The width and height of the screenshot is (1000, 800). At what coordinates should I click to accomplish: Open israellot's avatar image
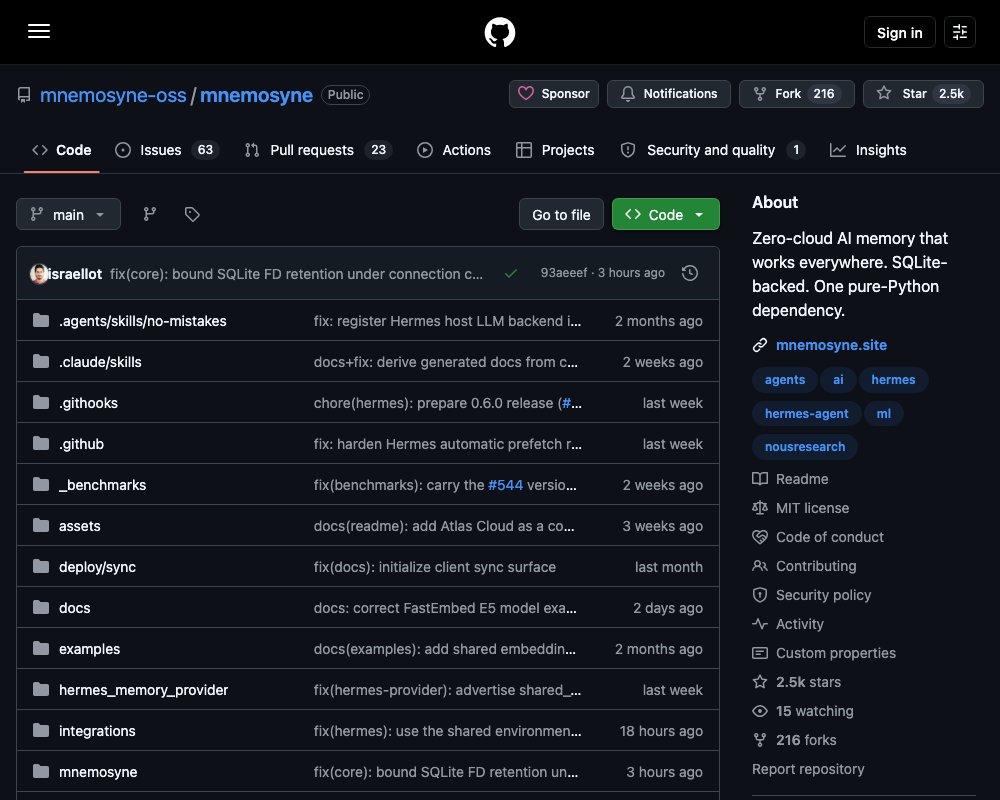click(x=39, y=274)
